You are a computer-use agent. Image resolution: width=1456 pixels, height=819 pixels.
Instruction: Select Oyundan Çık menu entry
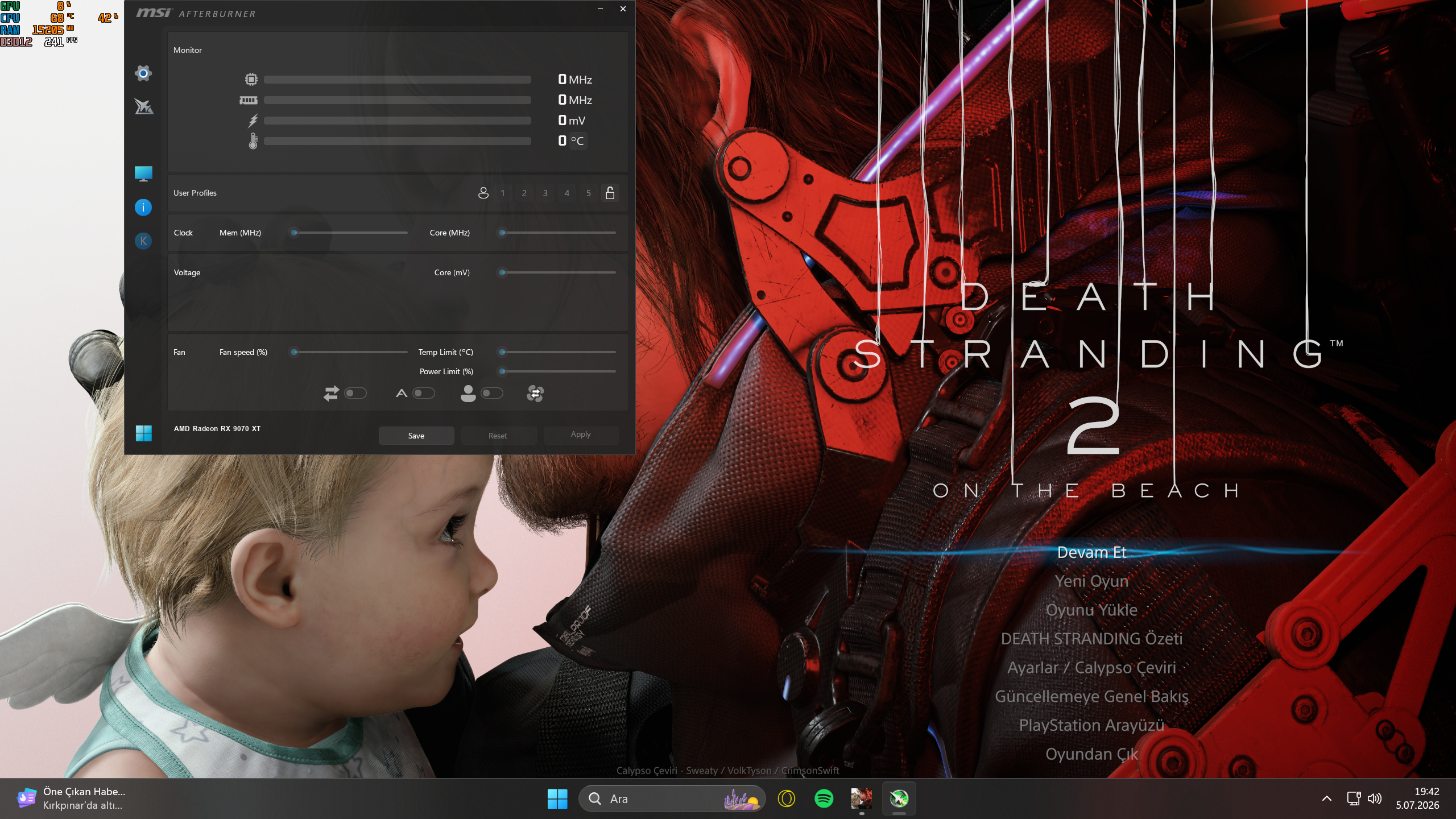1091,754
